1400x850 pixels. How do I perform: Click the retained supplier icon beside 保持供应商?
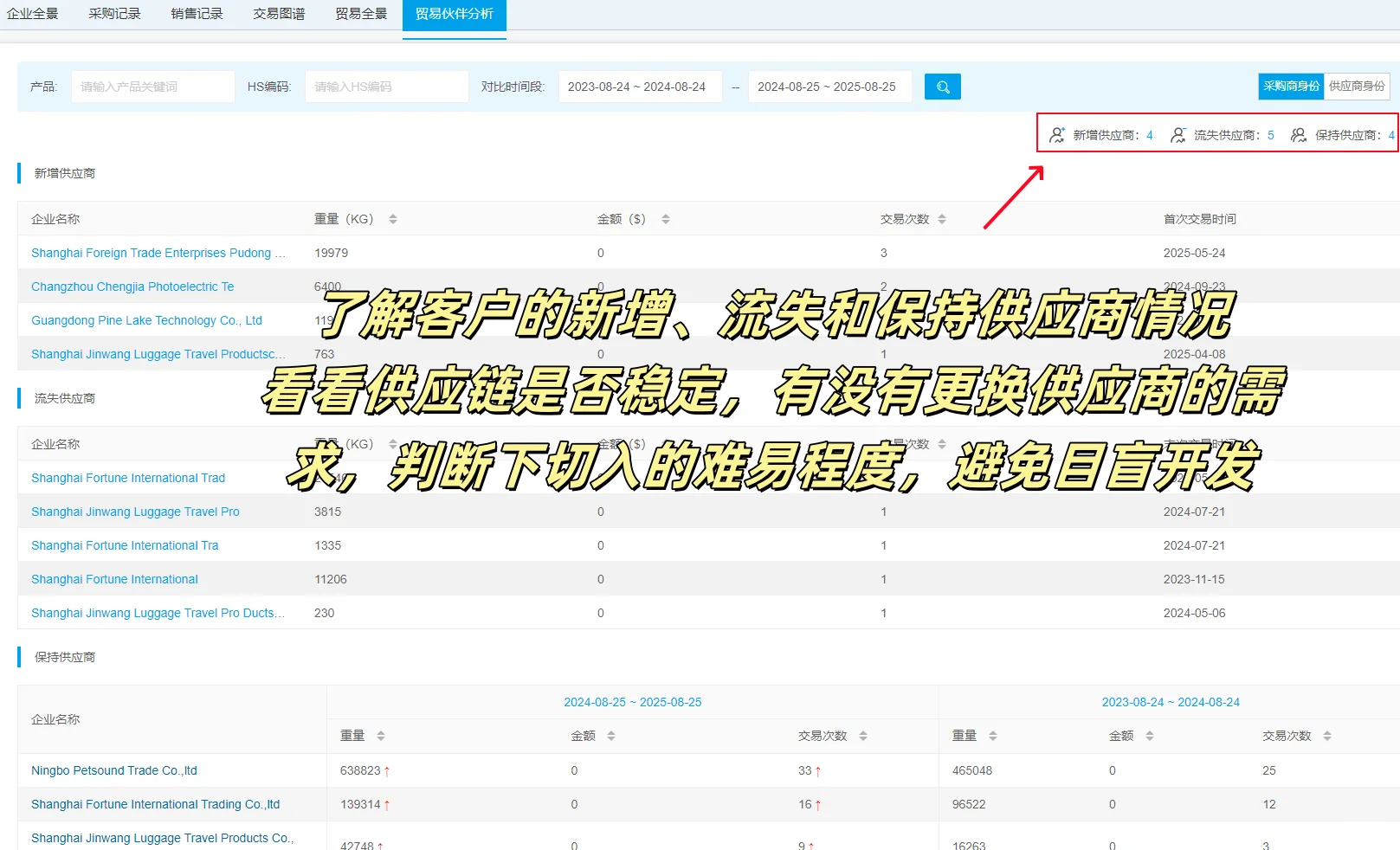[x=1298, y=134]
